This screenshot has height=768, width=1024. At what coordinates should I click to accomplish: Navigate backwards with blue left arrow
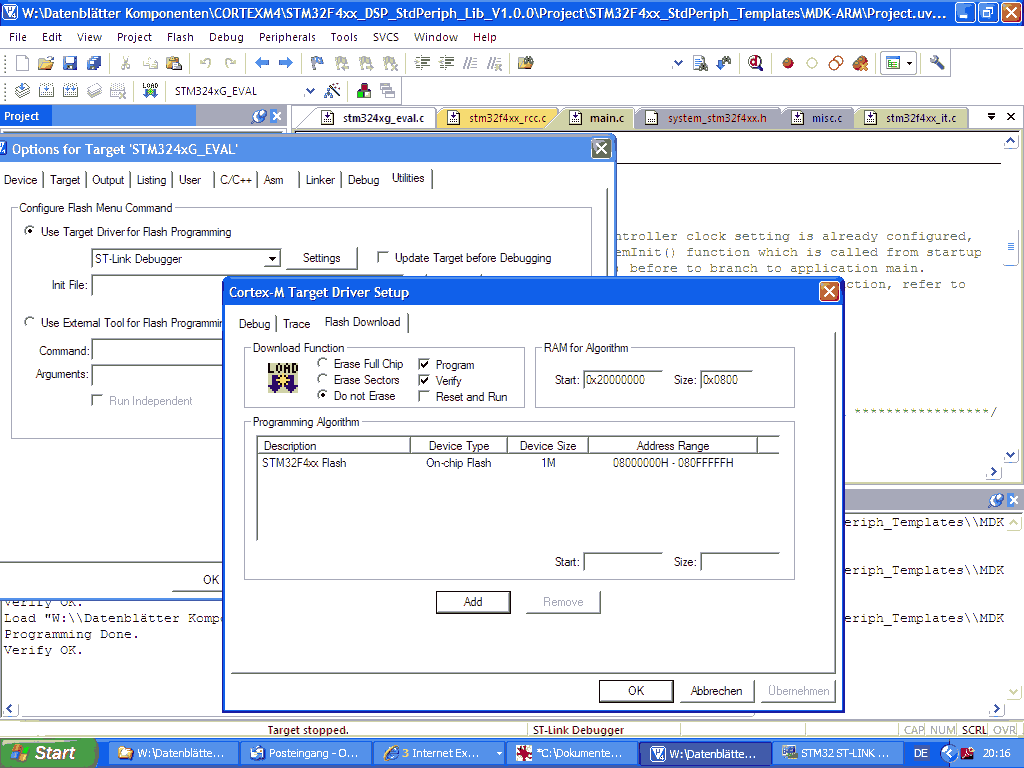pos(262,63)
